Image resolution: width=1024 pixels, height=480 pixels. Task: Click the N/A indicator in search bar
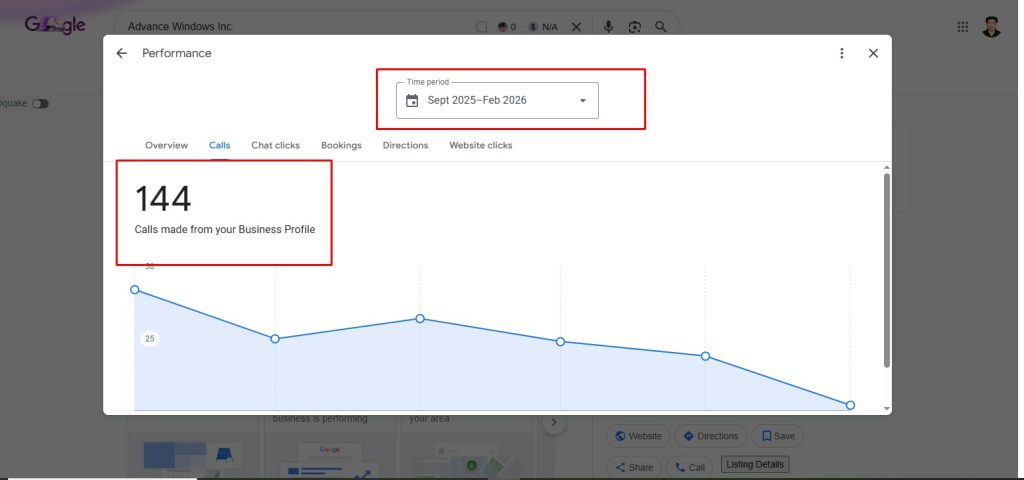tap(543, 27)
